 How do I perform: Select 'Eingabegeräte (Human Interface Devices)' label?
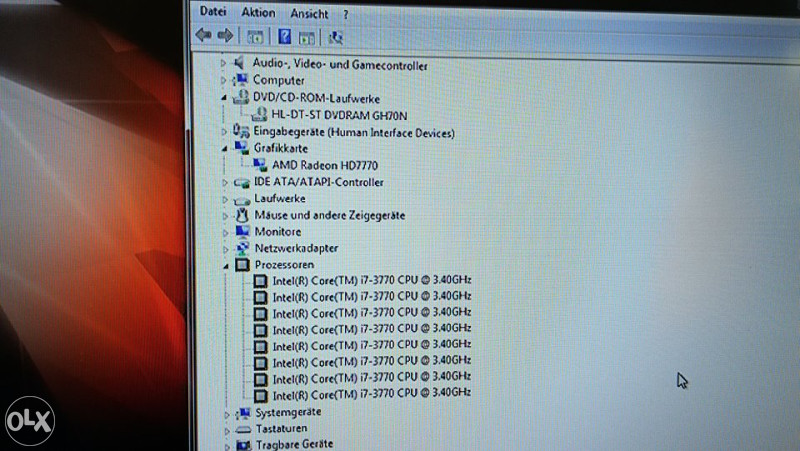click(x=354, y=132)
